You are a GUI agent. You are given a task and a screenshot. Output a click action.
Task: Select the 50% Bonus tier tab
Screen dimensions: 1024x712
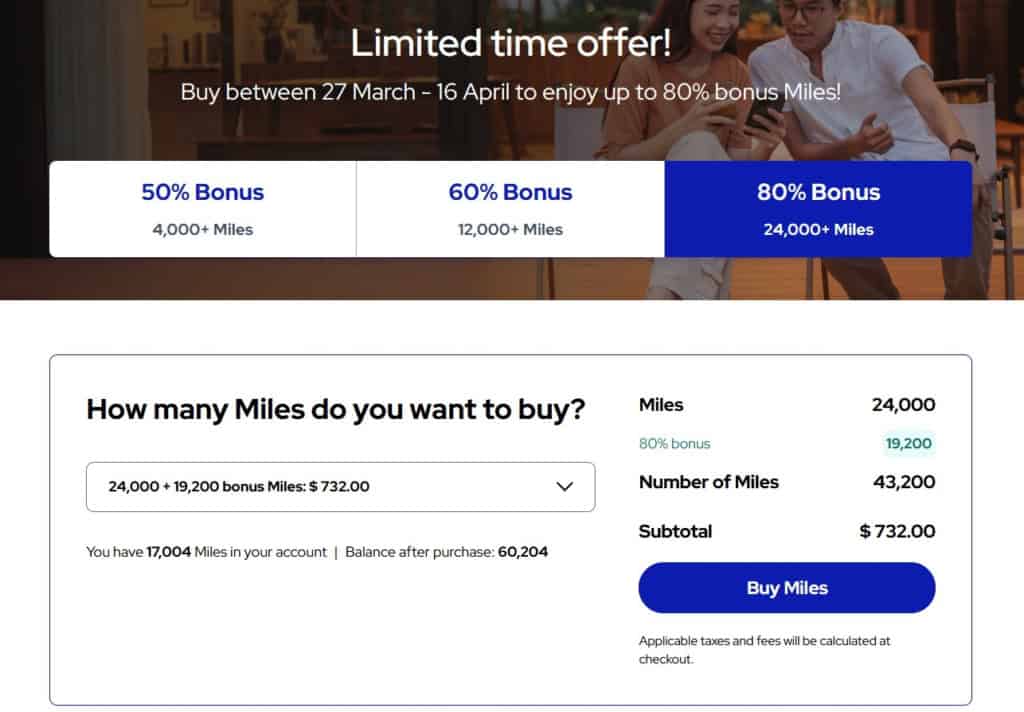coord(203,209)
